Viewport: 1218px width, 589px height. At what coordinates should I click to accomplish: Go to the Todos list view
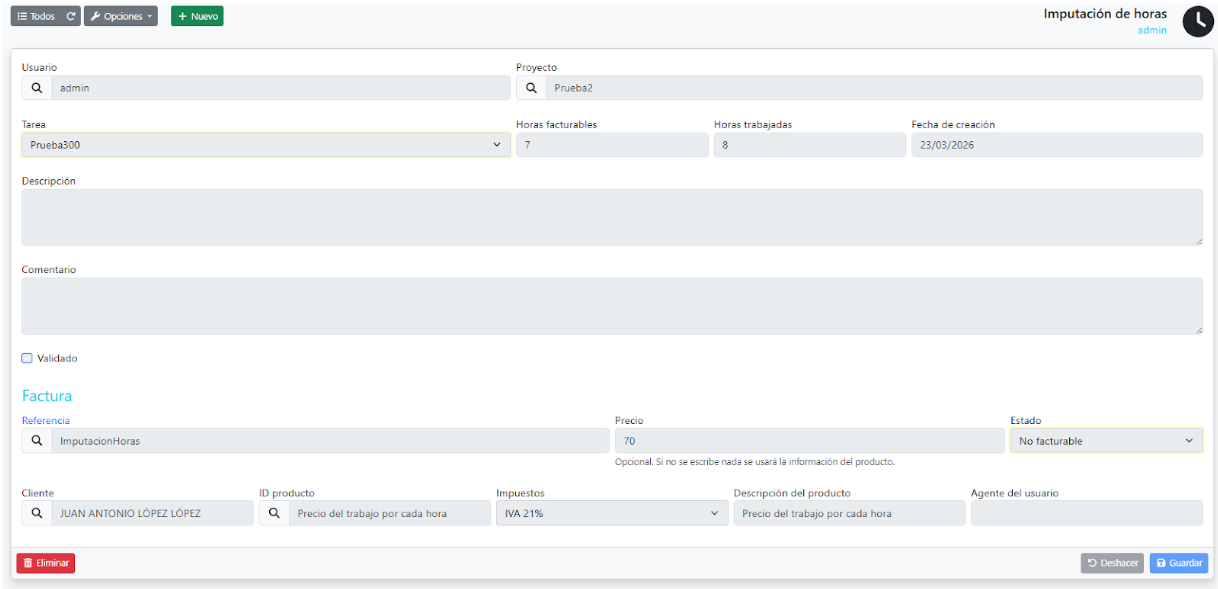point(36,16)
